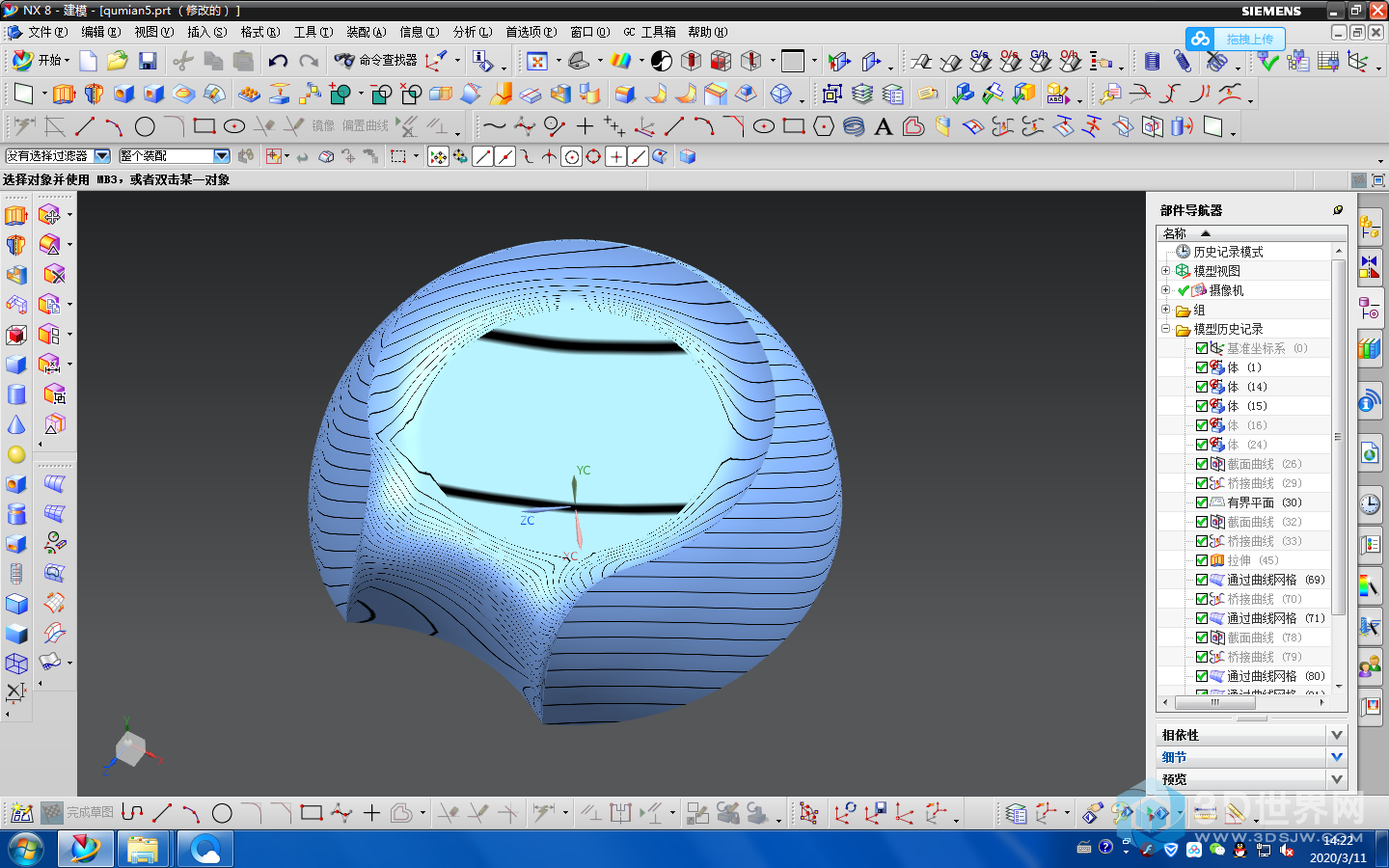Click the Helix spiral curve icon

(x=854, y=126)
